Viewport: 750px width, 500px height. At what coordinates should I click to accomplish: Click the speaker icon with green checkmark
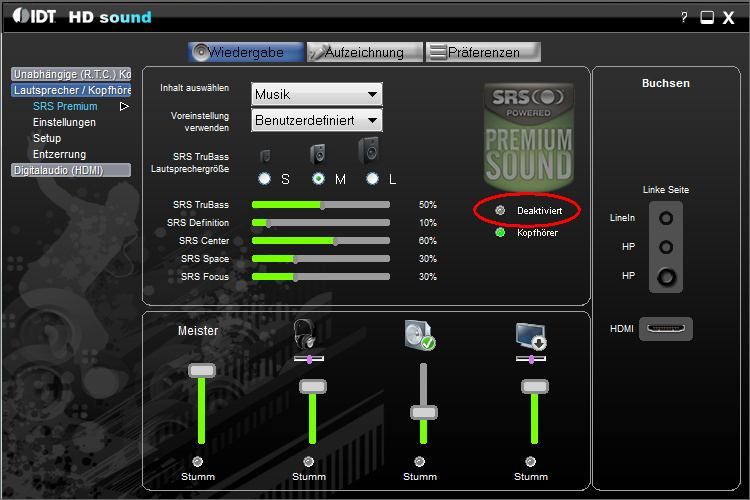(419, 334)
